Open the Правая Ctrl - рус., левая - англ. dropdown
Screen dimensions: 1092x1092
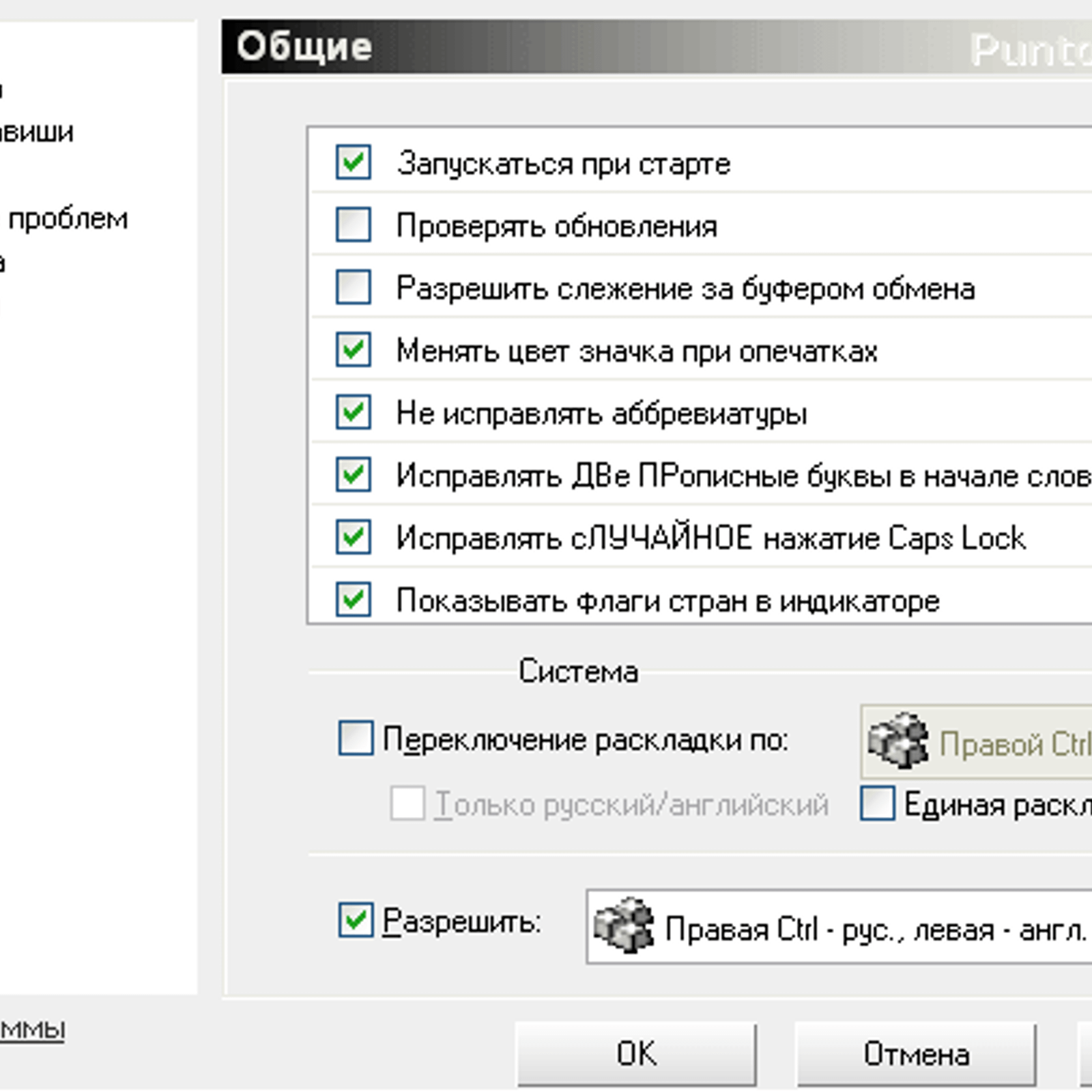click(839, 927)
